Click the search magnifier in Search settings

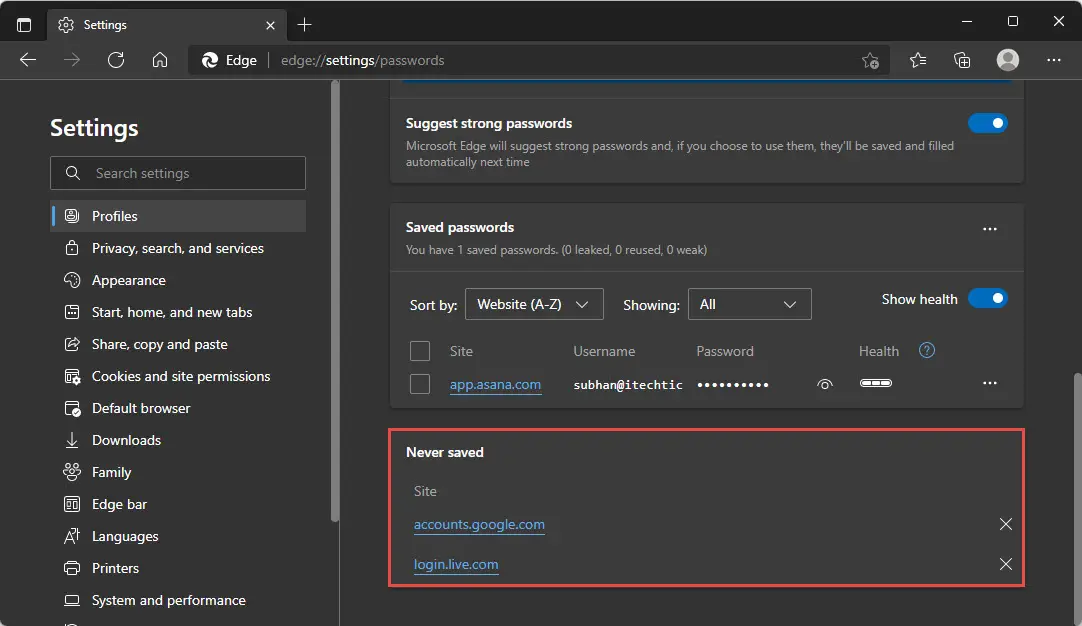click(x=72, y=173)
